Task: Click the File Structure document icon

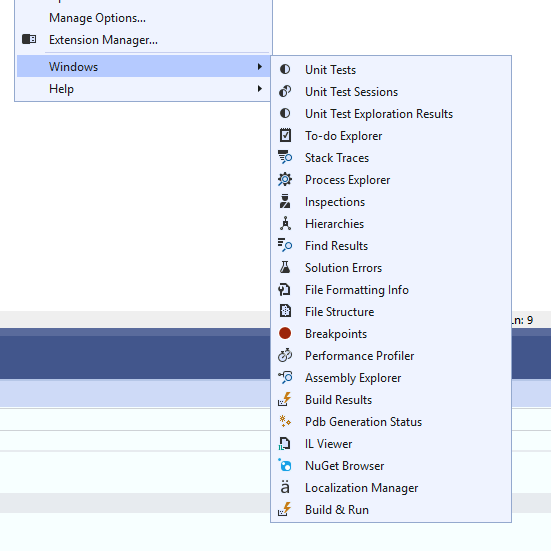Action: [x=285, y=311]
